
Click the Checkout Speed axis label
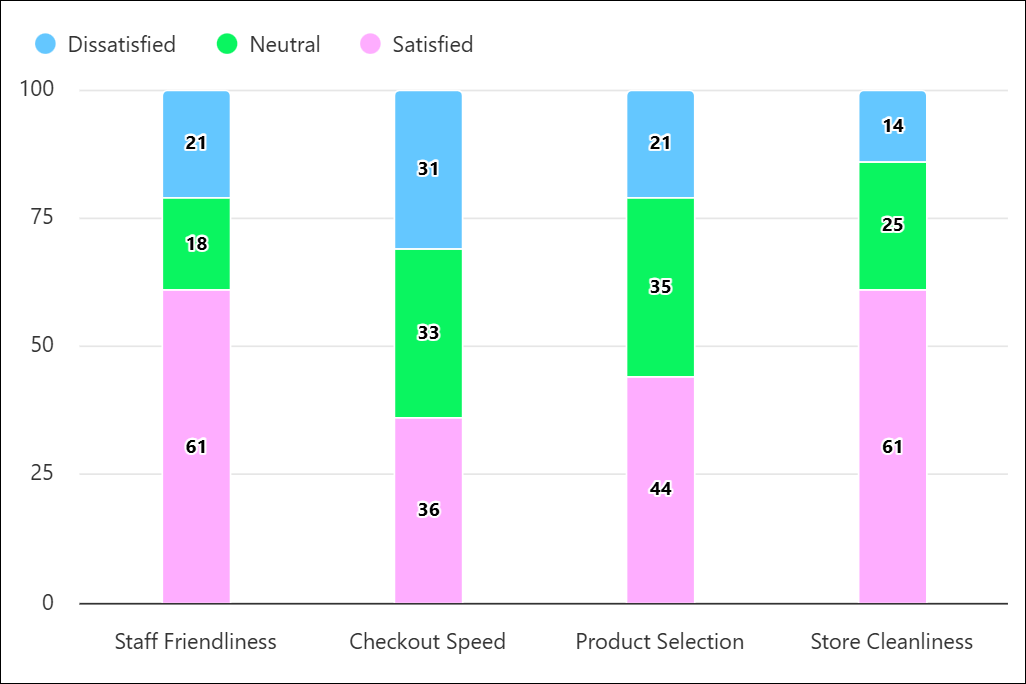click(428, 642)
